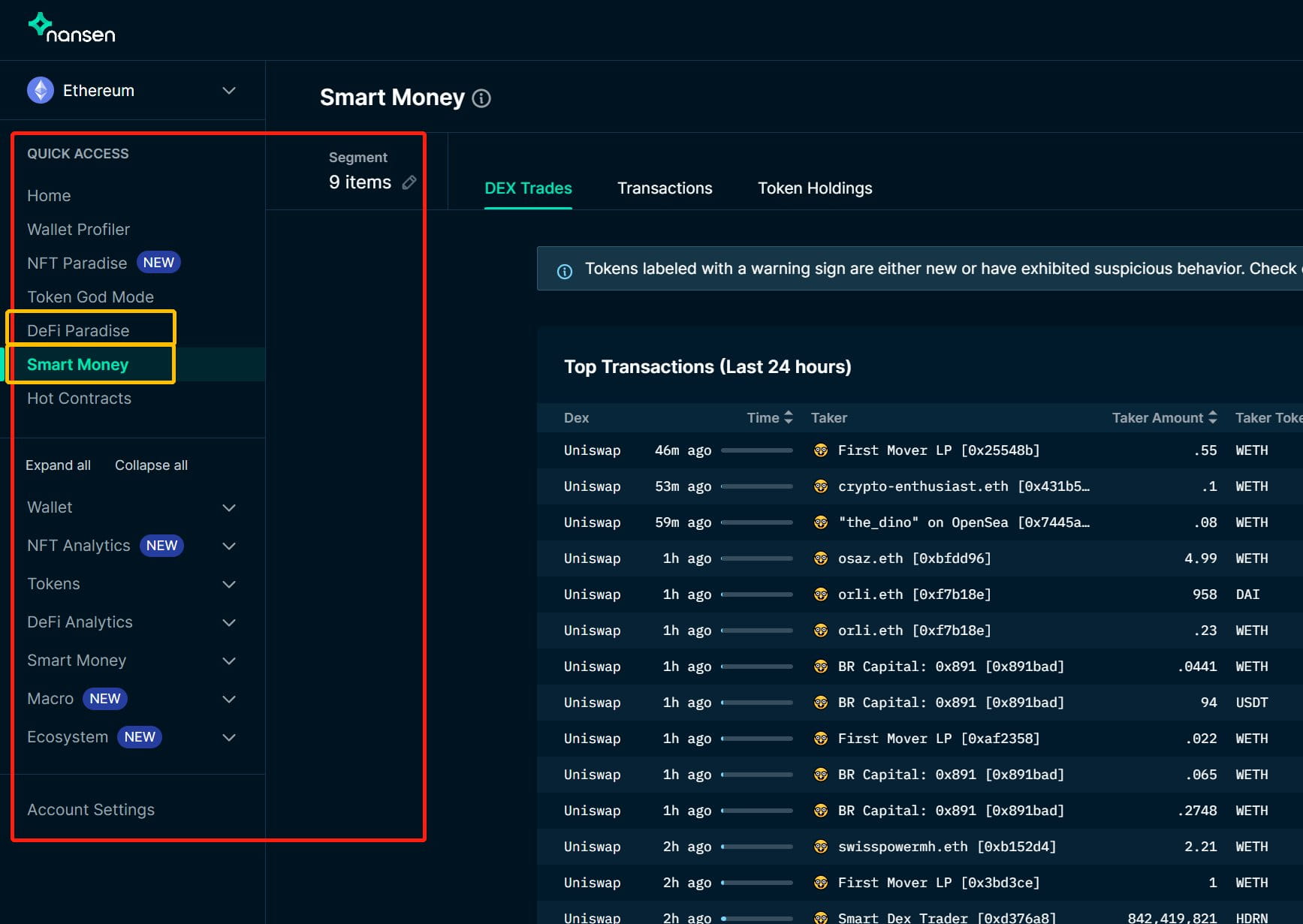1303x924 pixels.
Task: Sort by the Taker Amount column arrows
Action: pyautogui.click(x=1212, y=417)
